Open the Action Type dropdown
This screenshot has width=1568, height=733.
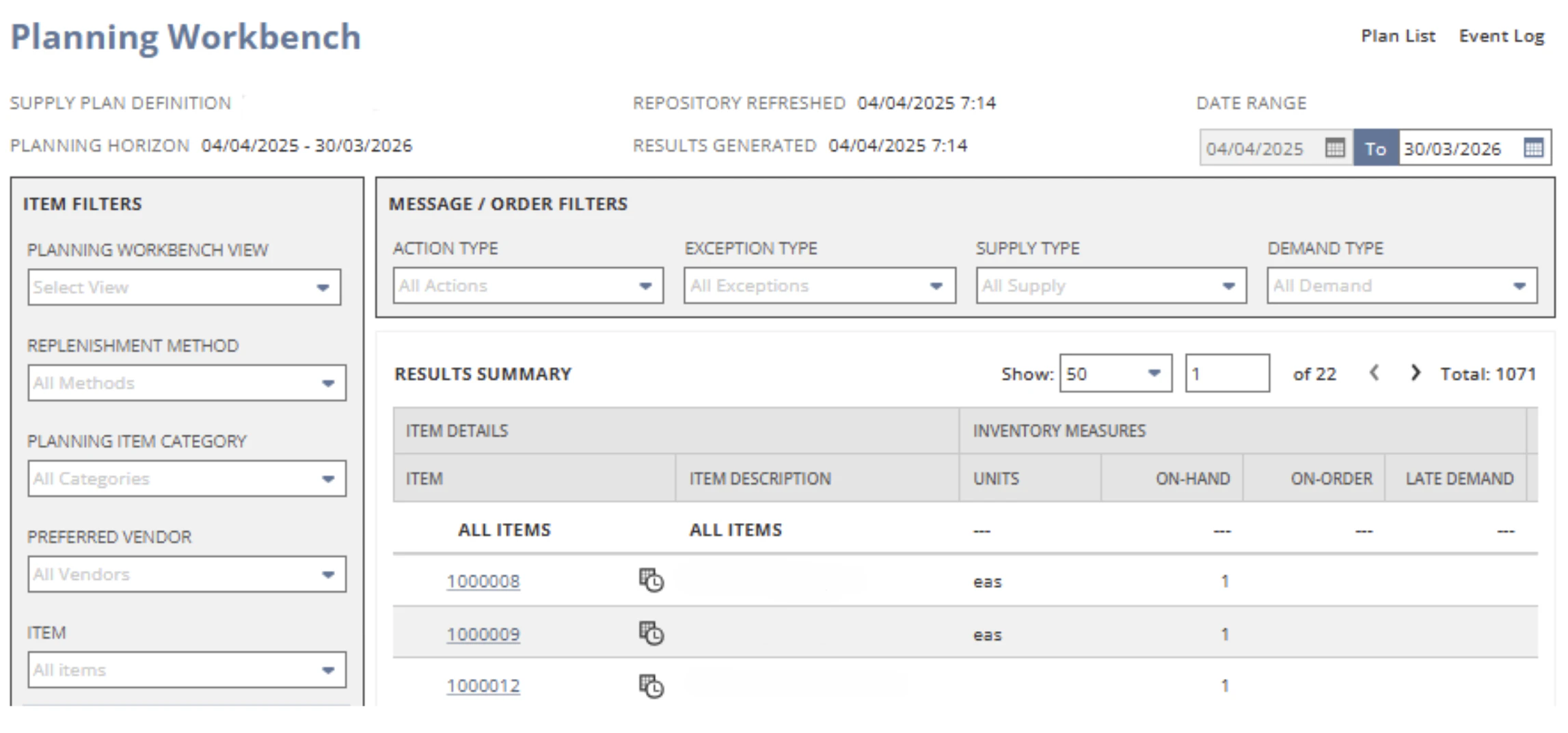(528, 286)
